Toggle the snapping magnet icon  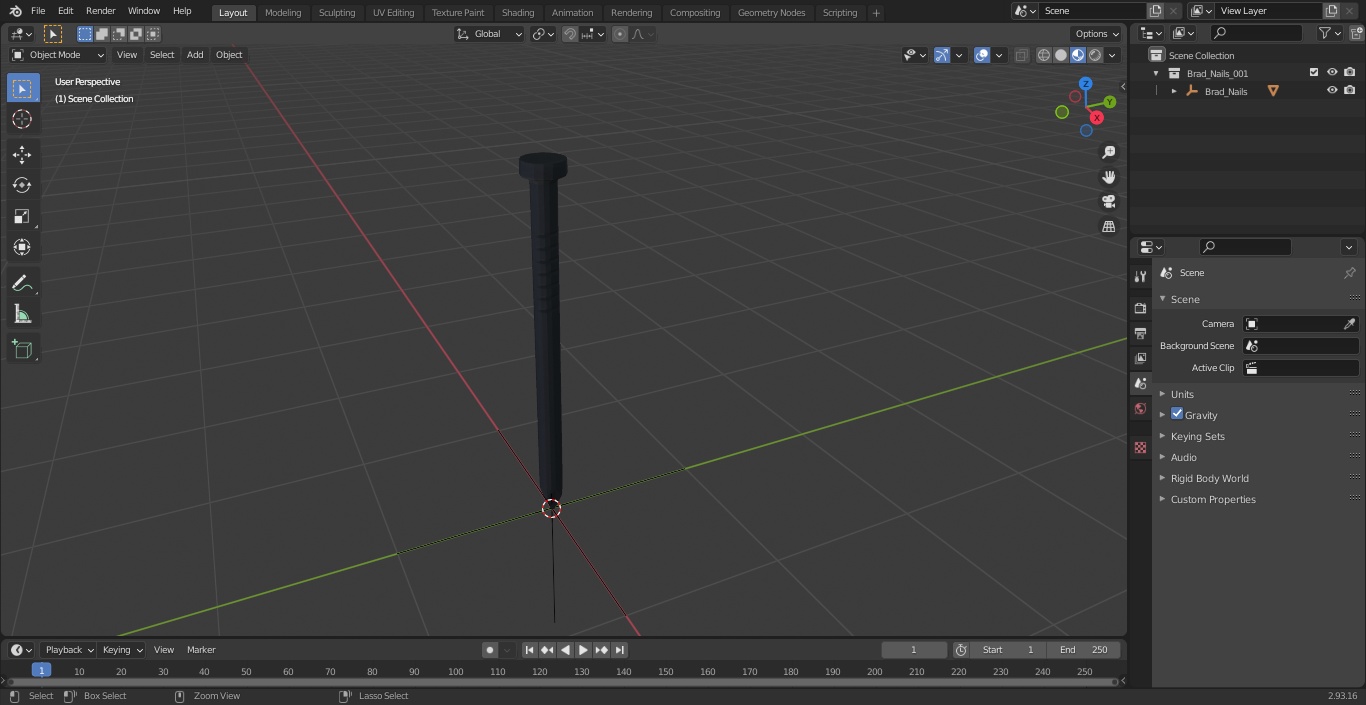[x=569, y=34]
